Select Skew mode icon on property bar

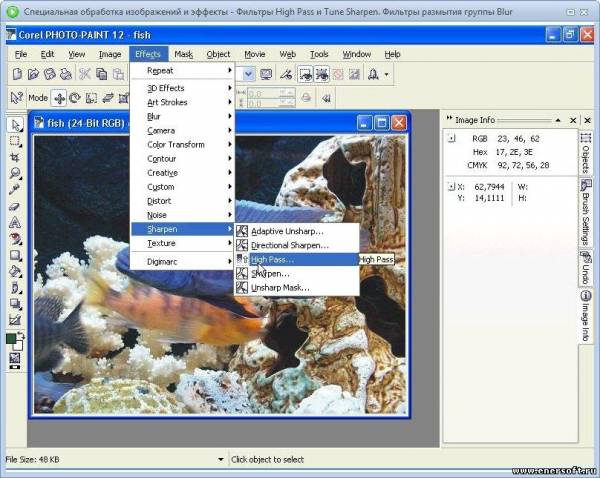[108, 98]
